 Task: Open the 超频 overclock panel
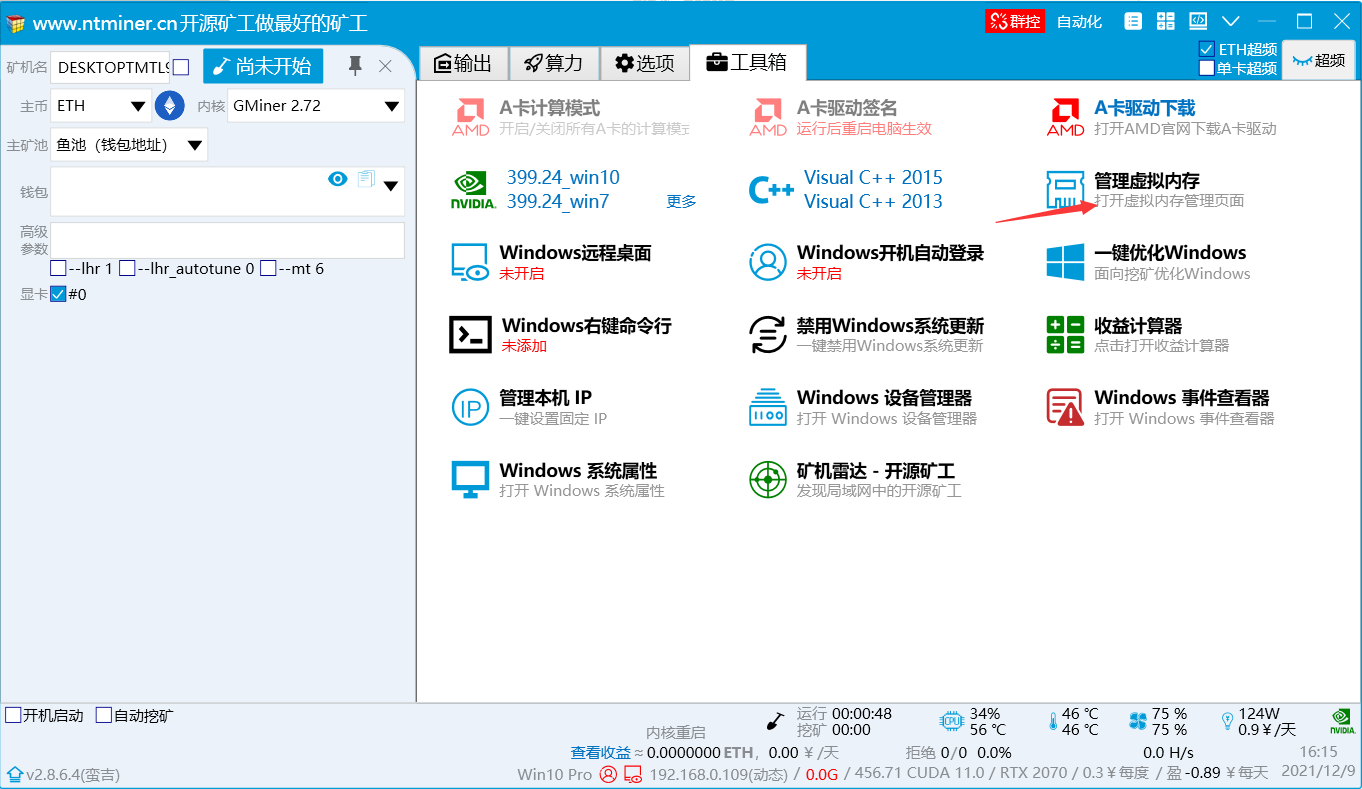click(1318, 60)
